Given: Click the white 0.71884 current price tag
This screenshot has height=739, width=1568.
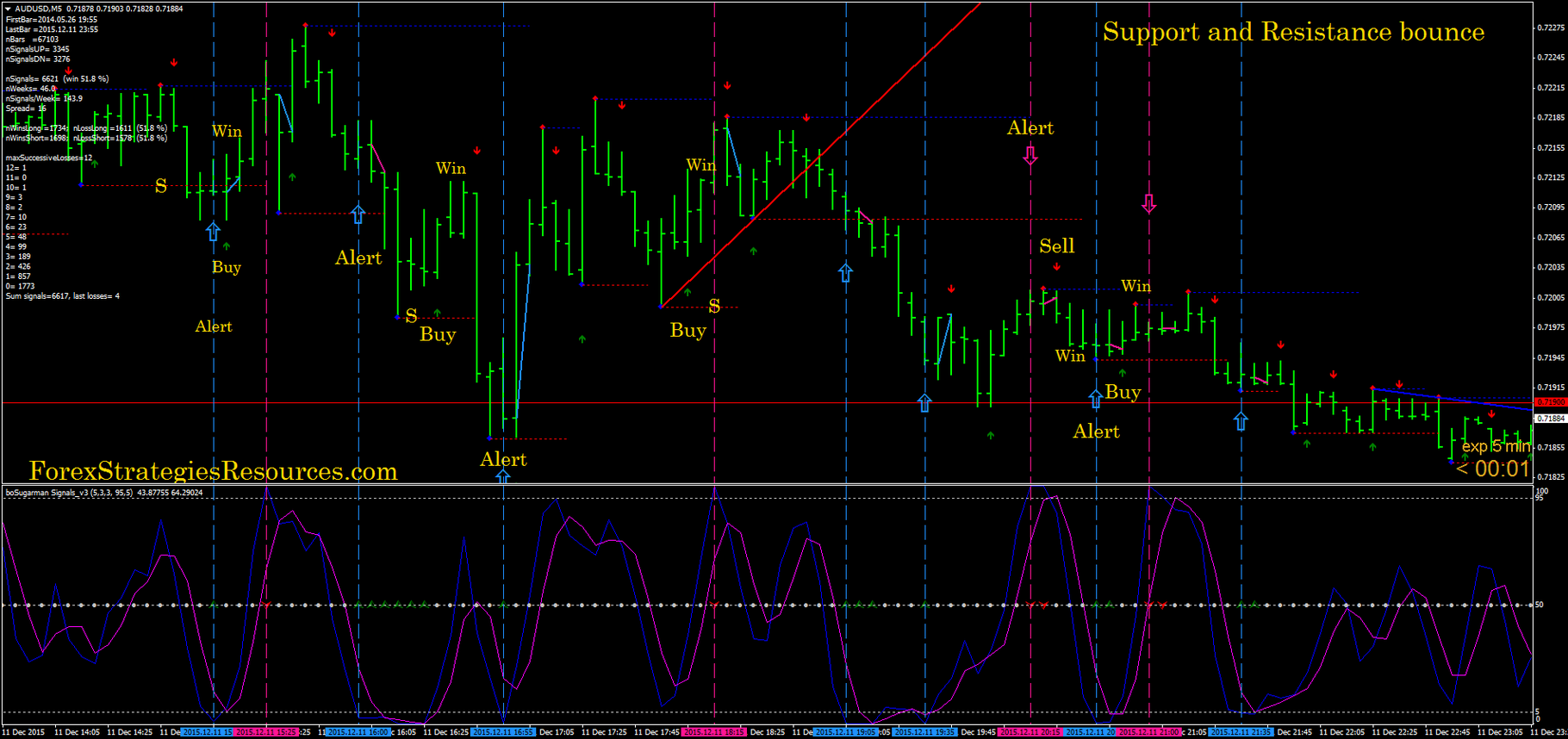Looking at the screenshot, I should coord(1550,419).
